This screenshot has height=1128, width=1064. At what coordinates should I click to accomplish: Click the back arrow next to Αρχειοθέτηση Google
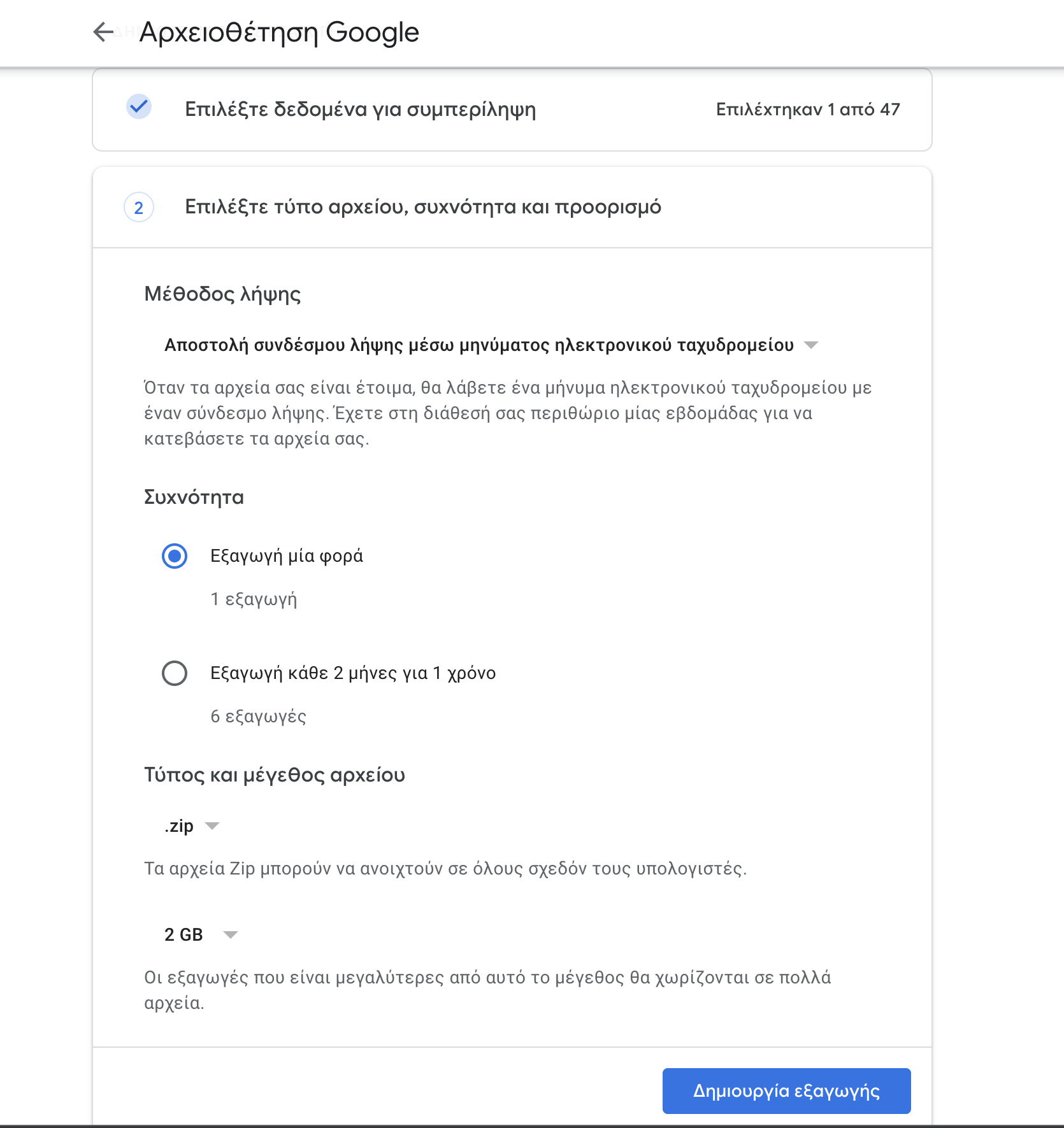pos(103,32)
